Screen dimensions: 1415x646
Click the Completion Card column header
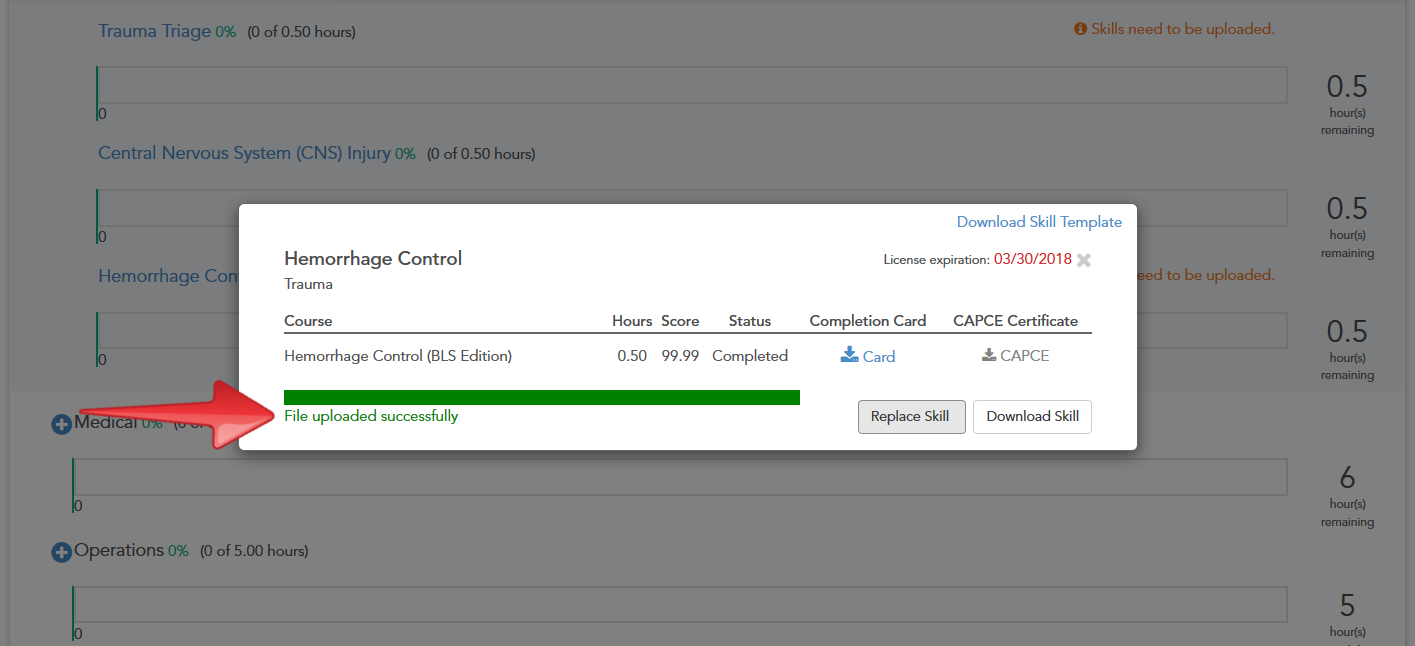[x=867, y=321]
